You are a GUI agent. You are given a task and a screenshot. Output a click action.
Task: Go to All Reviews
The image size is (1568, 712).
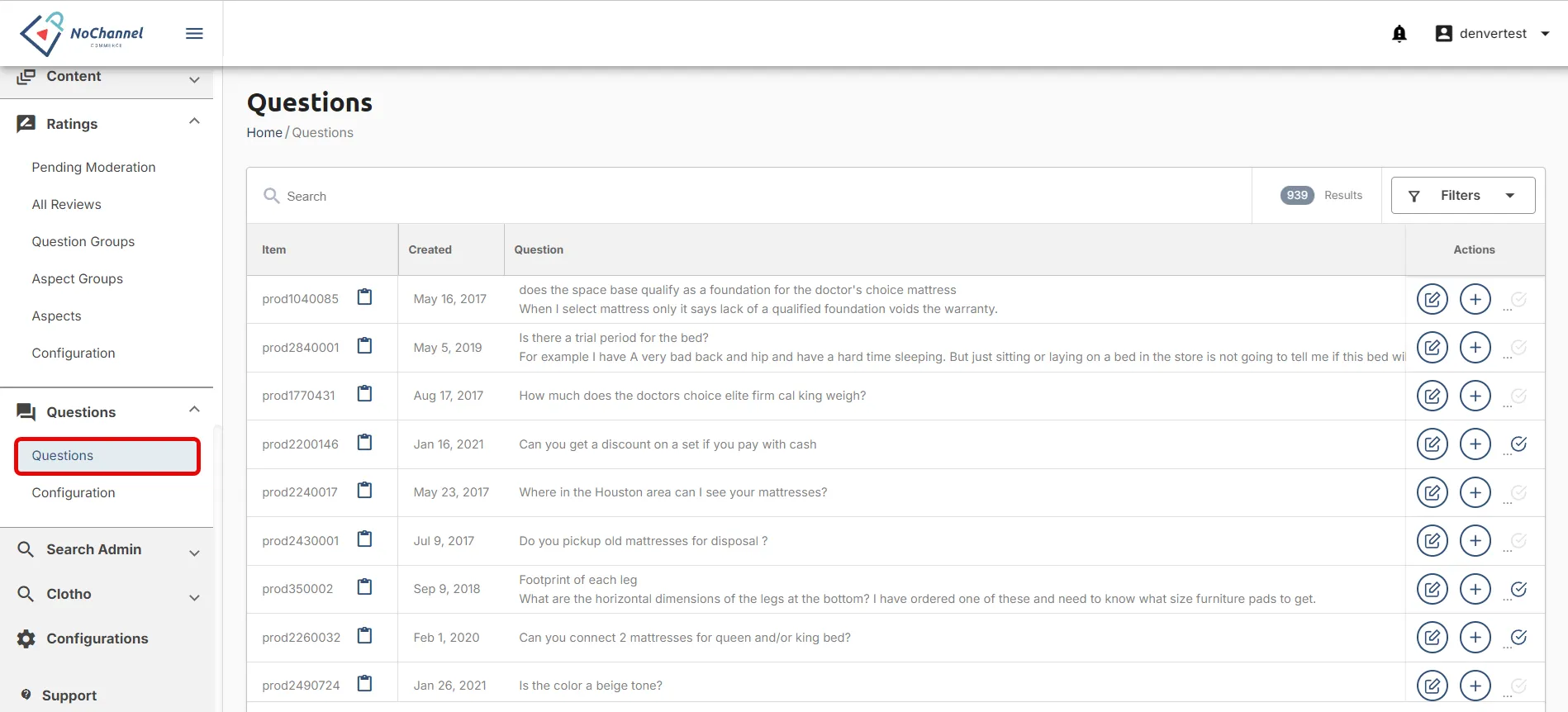66,204
